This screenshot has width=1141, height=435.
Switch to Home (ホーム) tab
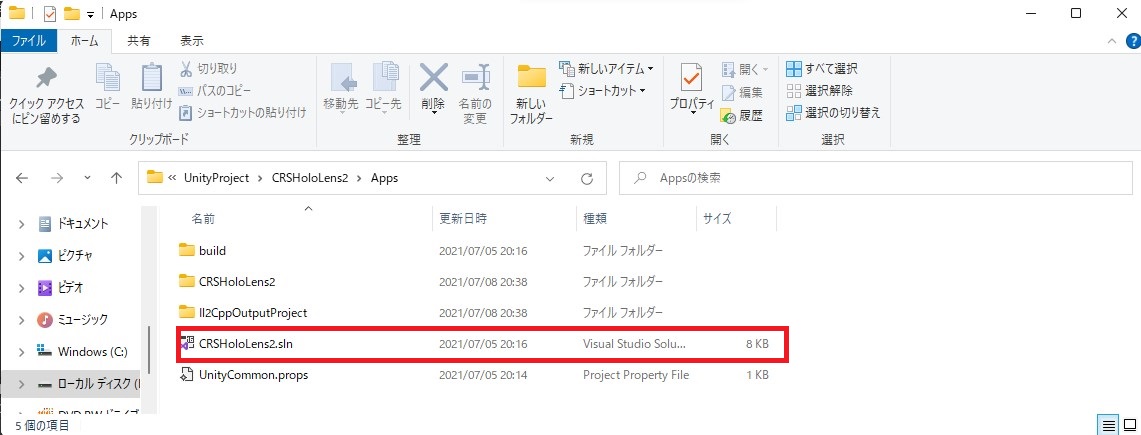click(85, 41)
